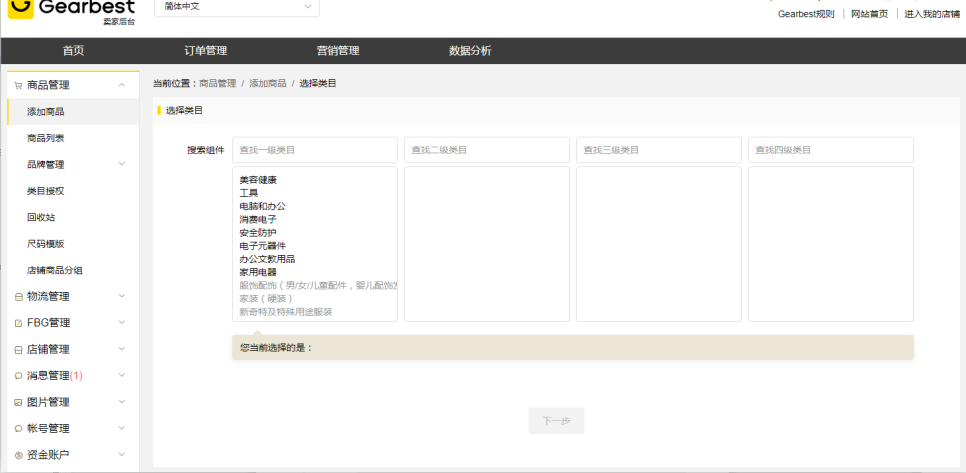
Task: Expand the 帐号管理 chevron
Action: click(121, 429)
